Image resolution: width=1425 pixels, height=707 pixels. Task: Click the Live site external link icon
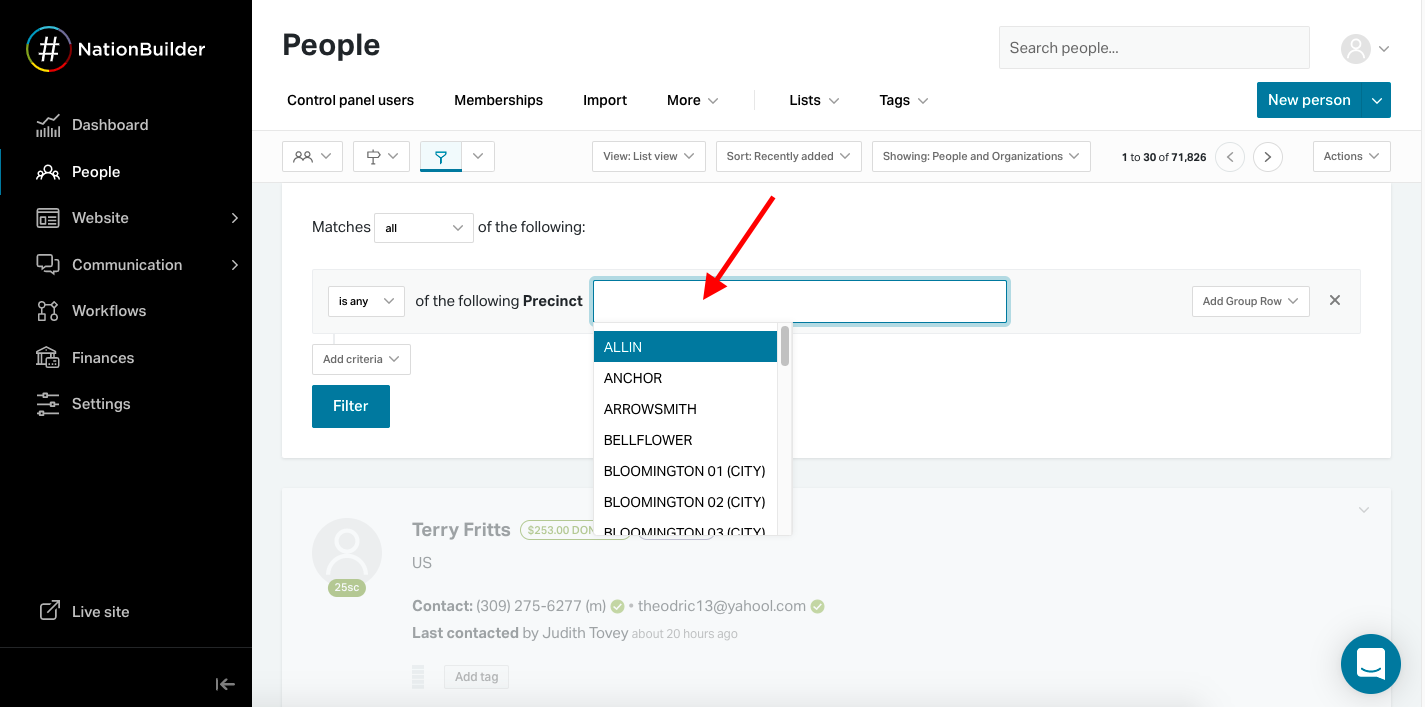coord(48,611)
